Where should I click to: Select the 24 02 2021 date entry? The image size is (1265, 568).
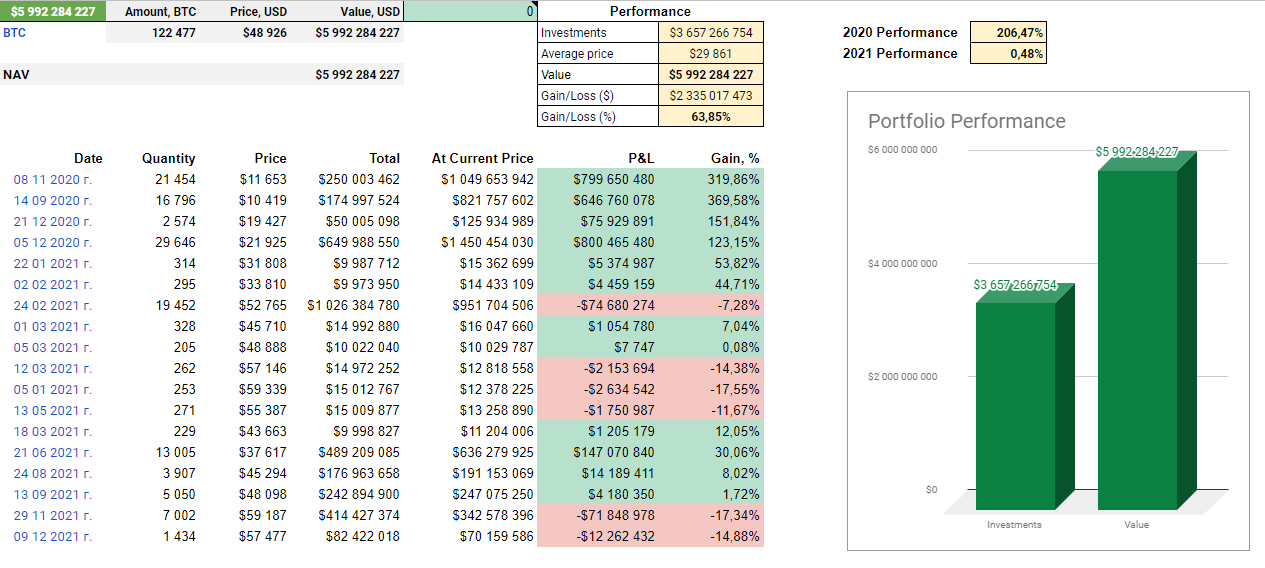pyautogui.click(x=52, y=305)
